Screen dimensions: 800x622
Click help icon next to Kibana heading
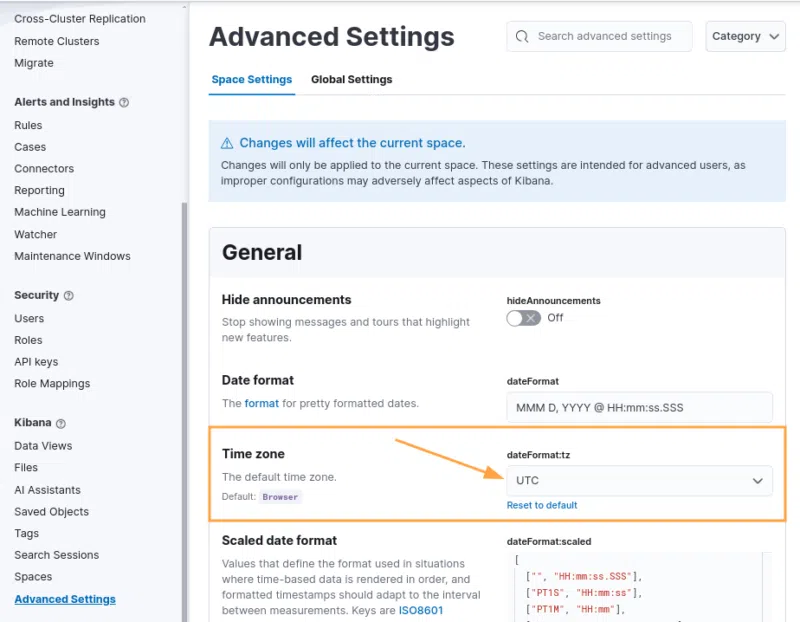tap(61, 424)
